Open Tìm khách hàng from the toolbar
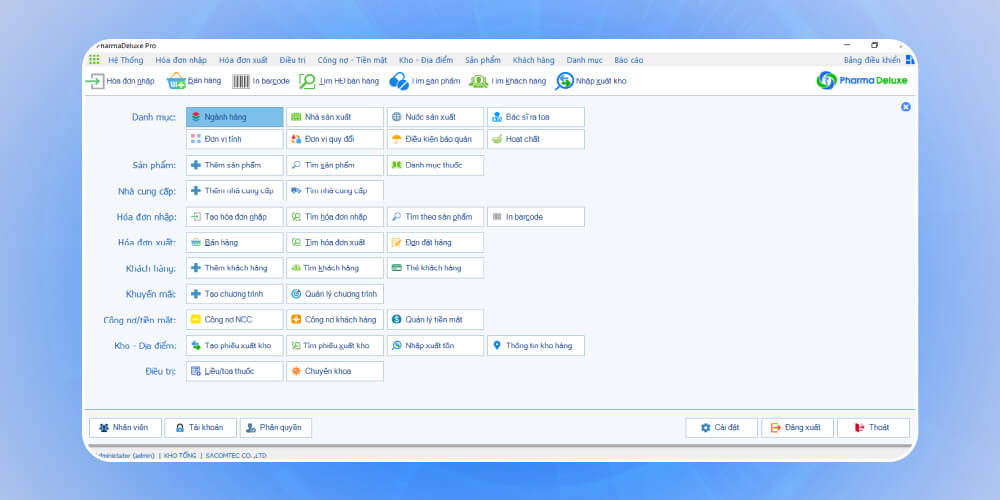Image resolution: width=1000 pixels, height=500 pixels. tap(479, 81)
